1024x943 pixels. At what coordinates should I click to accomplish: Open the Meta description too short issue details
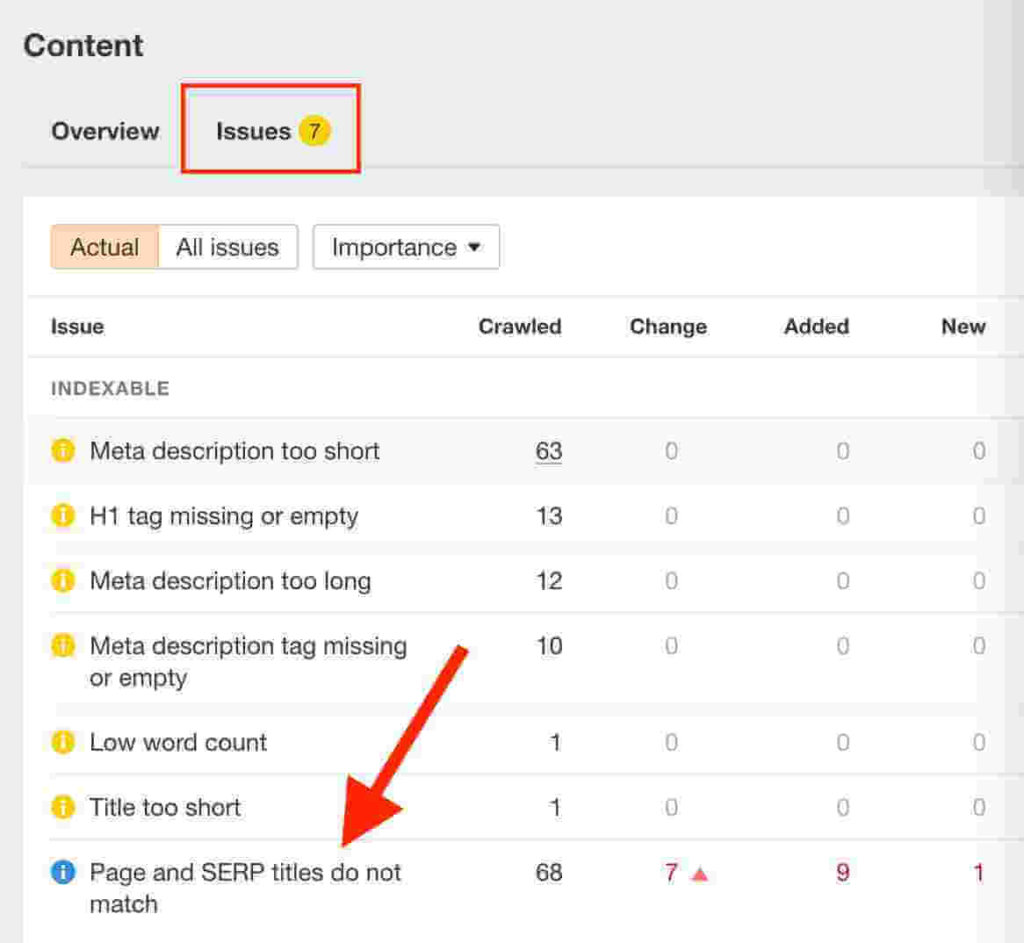[235, 451]
